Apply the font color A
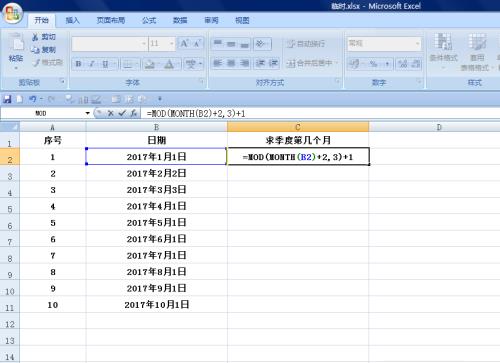 pyautogui.click(x=169, y=64)
